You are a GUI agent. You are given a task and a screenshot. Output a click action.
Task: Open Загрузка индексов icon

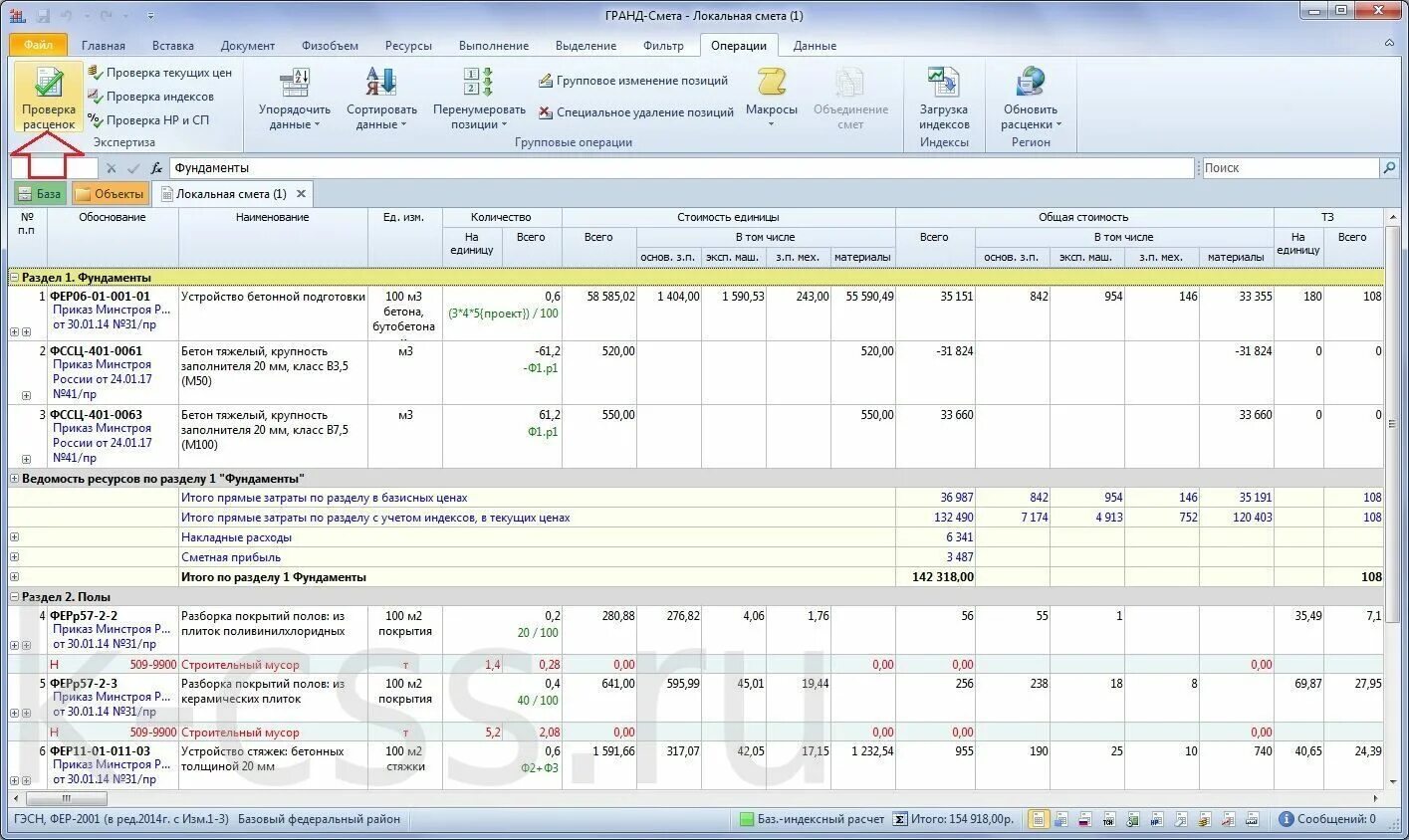coord(943,82)
